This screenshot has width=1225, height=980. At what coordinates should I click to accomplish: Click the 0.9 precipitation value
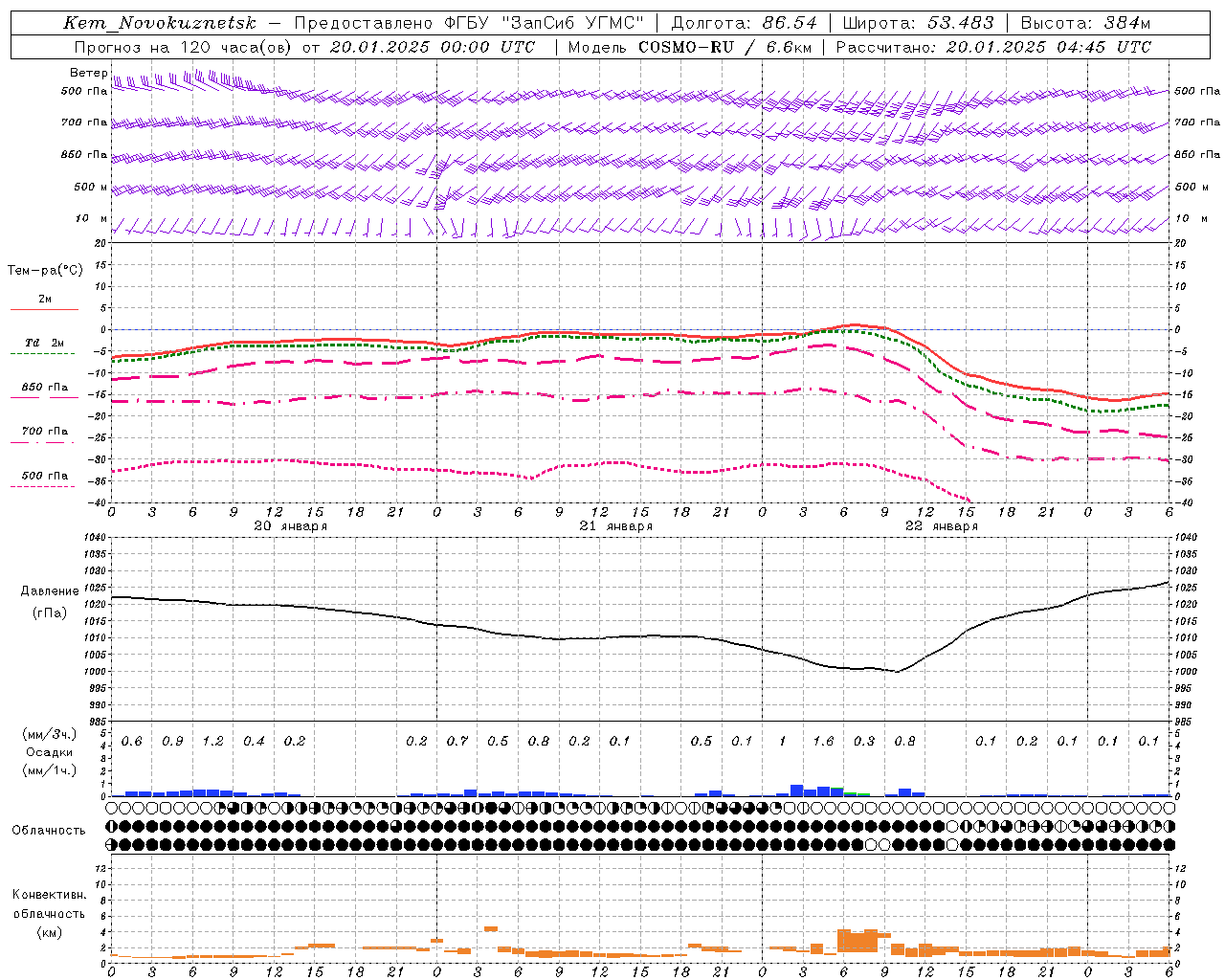(172, 742)
